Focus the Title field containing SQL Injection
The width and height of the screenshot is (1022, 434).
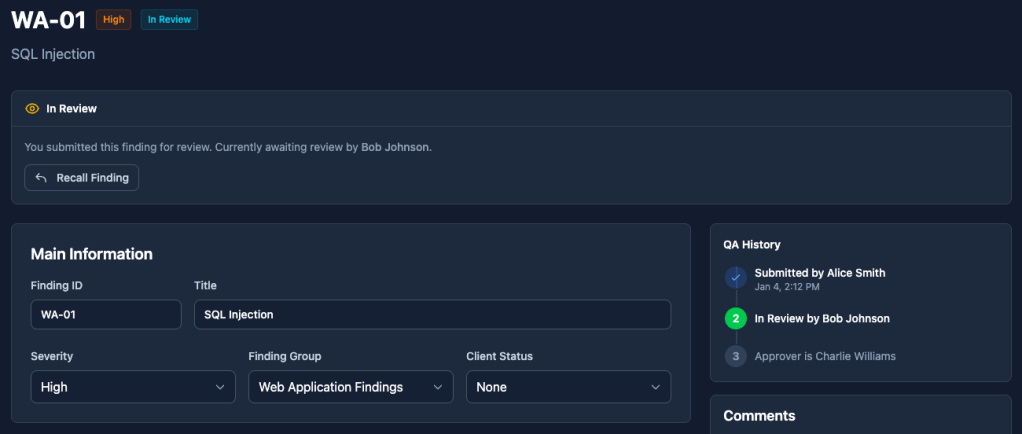click(432, 314)
